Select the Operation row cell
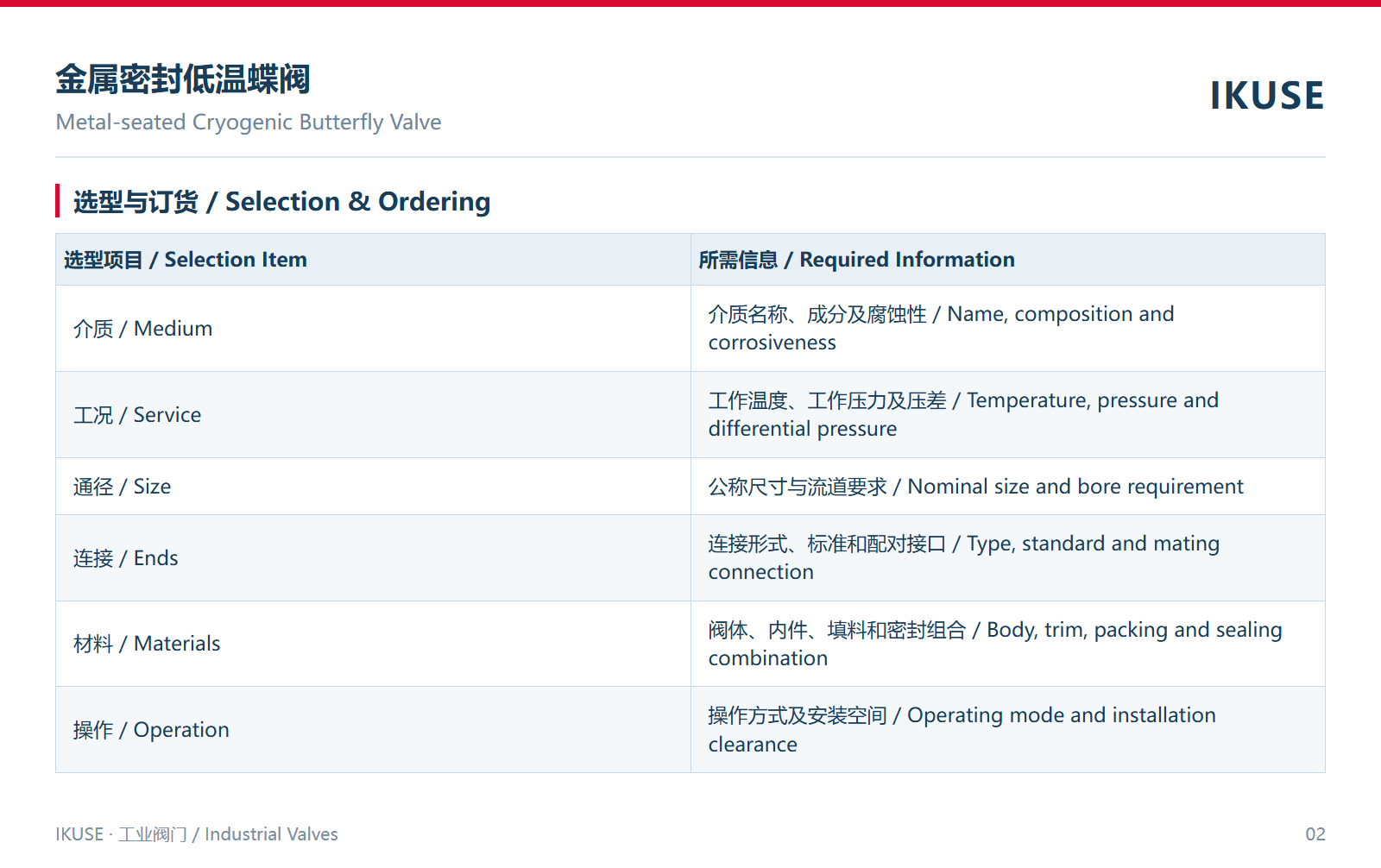The width and height of the screenshot is (1381, 868). coord(373,730)
